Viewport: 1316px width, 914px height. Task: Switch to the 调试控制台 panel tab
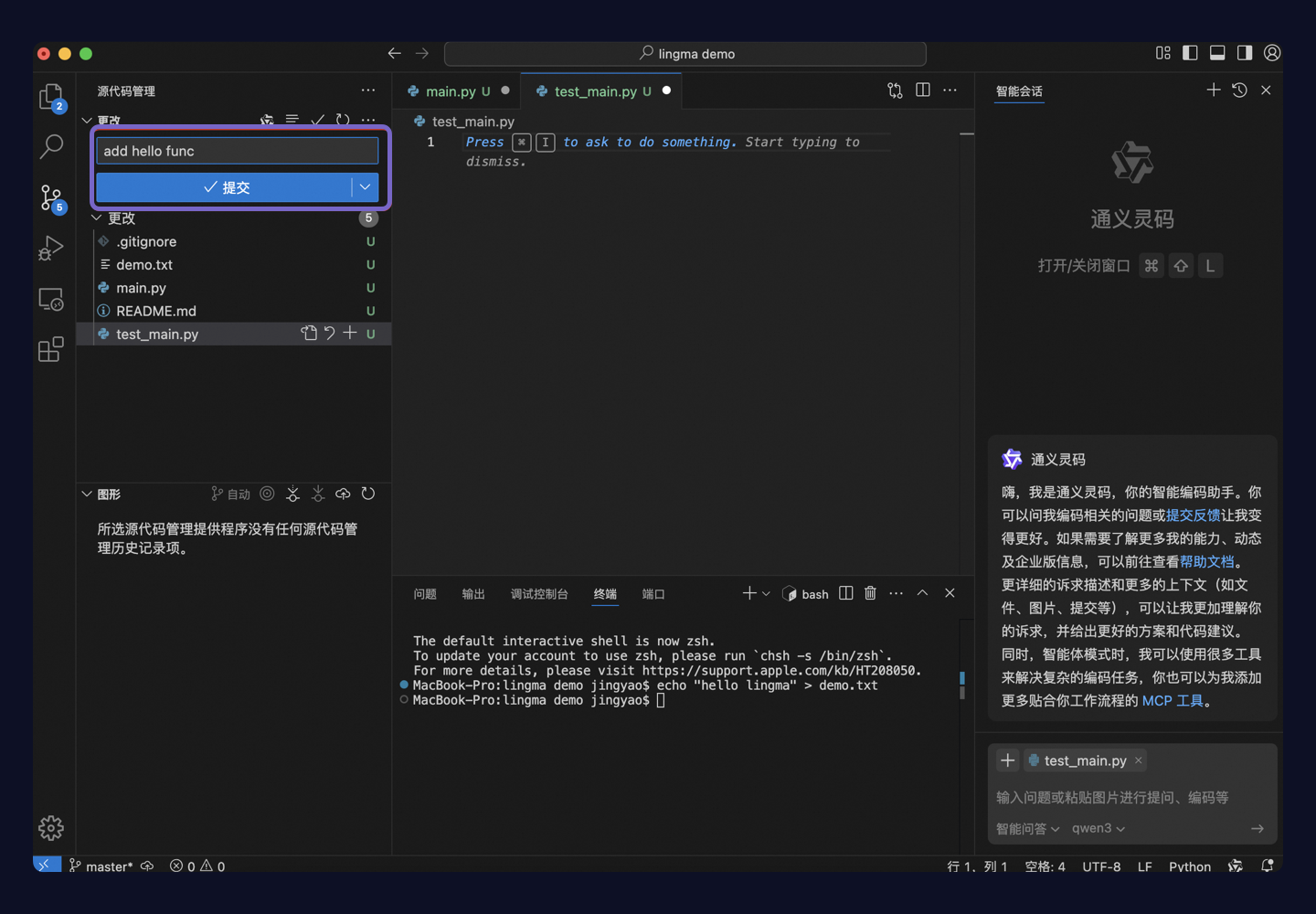tap(539, 594)
